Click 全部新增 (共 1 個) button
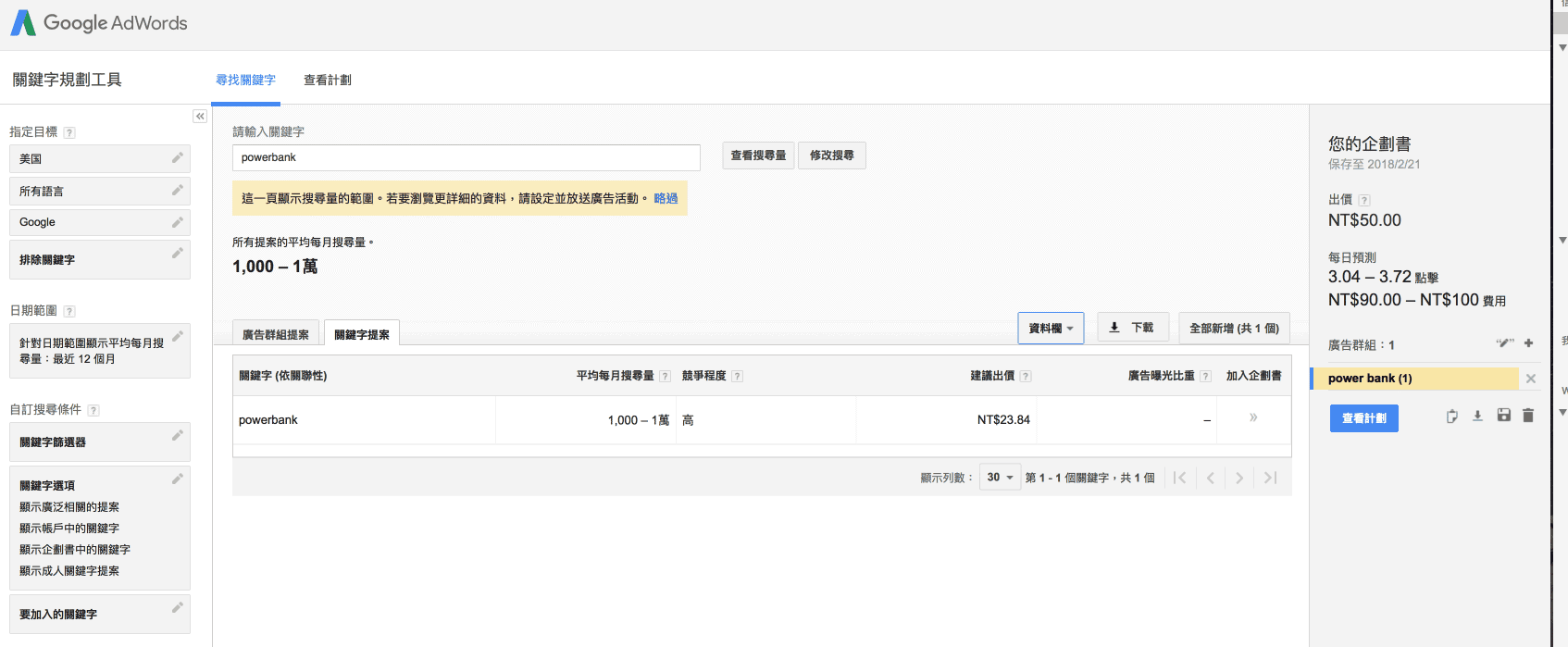 point(1234,329)
